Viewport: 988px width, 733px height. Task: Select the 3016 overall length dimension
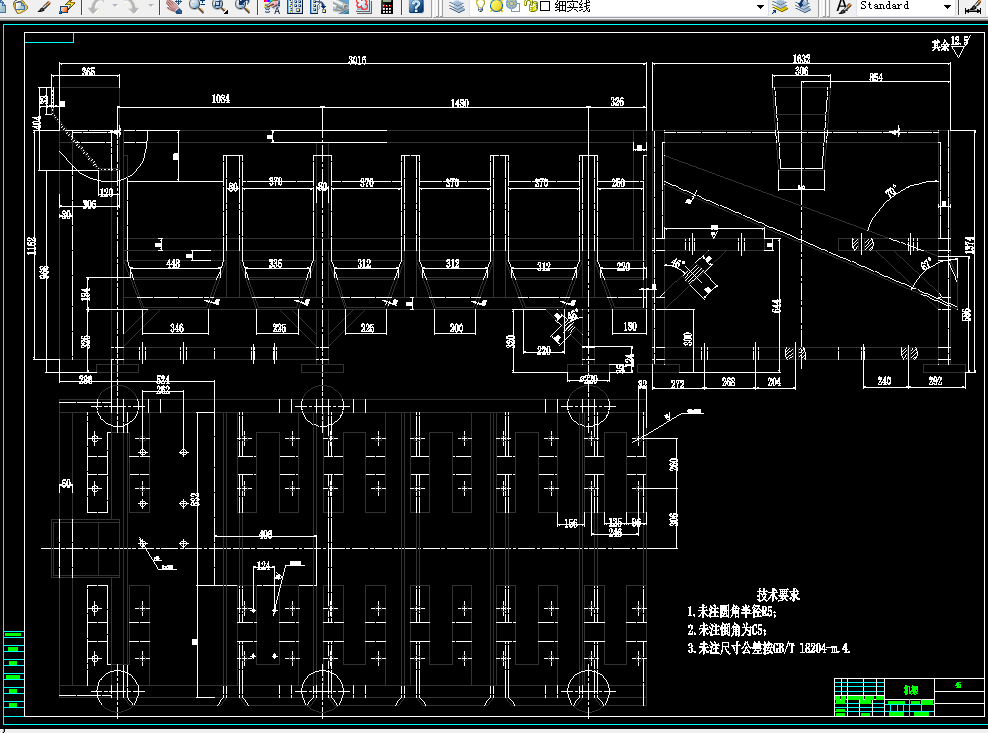point(357,60)
